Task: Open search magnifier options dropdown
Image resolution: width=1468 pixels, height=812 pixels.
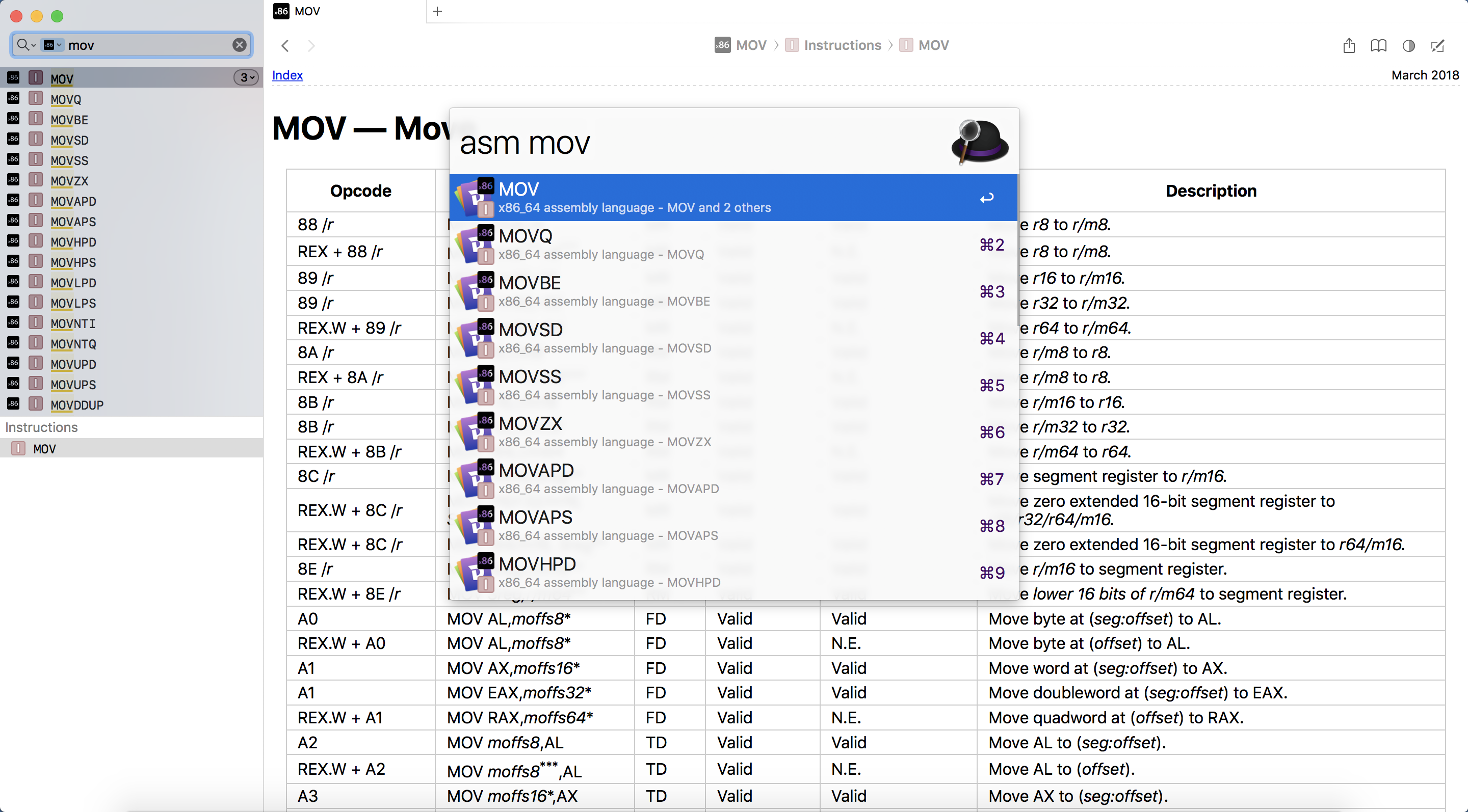Action: pyautogui.click(x=25, y=45)
